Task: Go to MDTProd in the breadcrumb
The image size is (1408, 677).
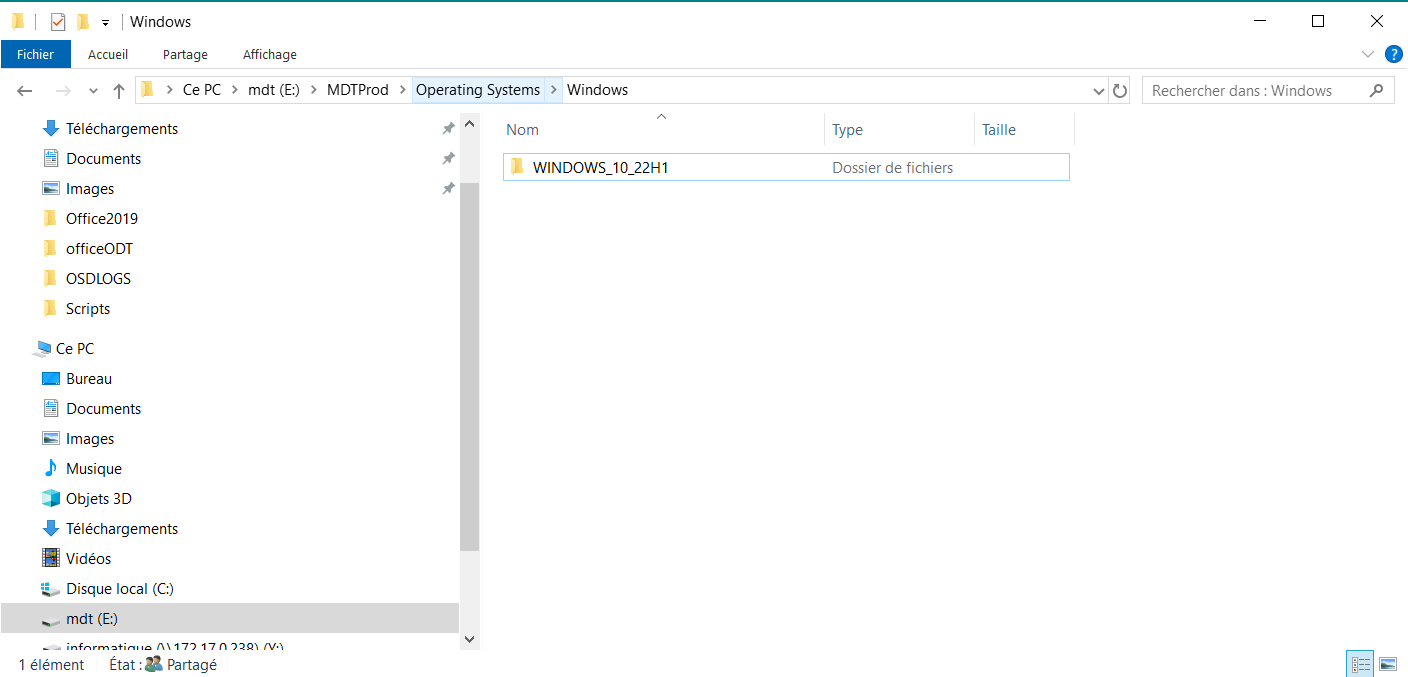Action: (357, 90)
